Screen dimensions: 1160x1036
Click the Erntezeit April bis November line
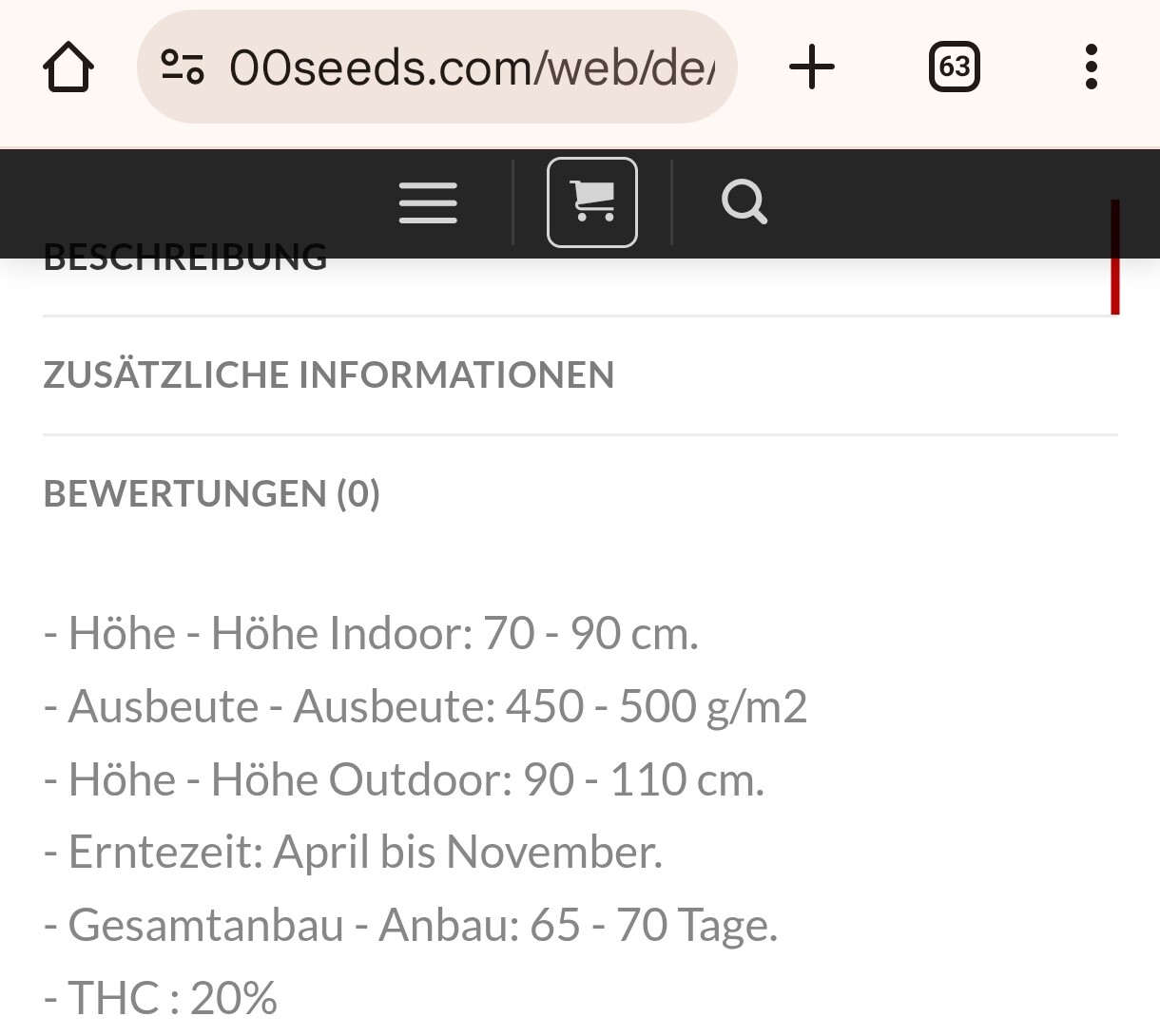click(x=353, y=853)
